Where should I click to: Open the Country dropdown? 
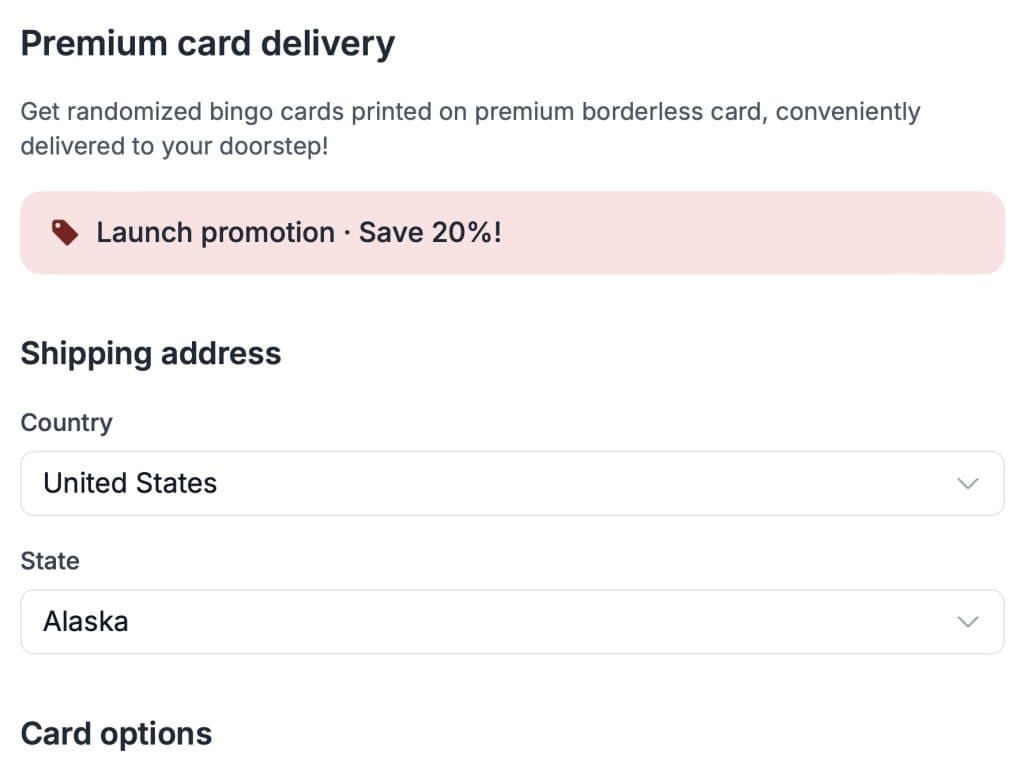512,483
